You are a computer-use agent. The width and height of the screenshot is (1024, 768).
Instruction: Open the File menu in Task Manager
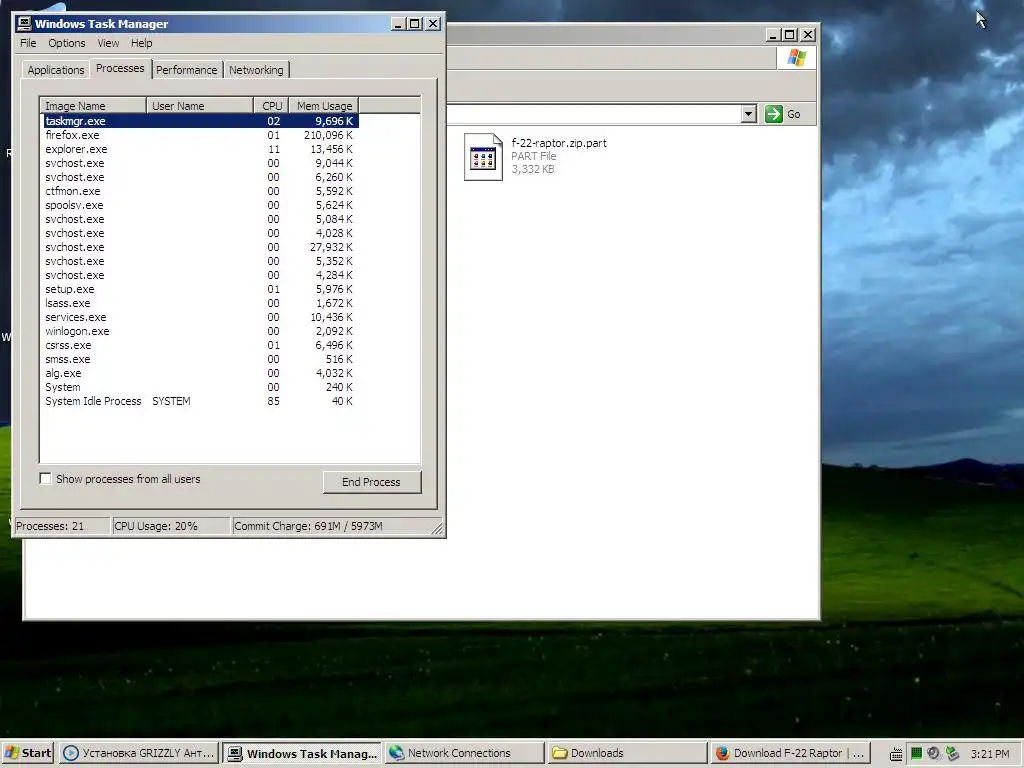pos(28,43)
